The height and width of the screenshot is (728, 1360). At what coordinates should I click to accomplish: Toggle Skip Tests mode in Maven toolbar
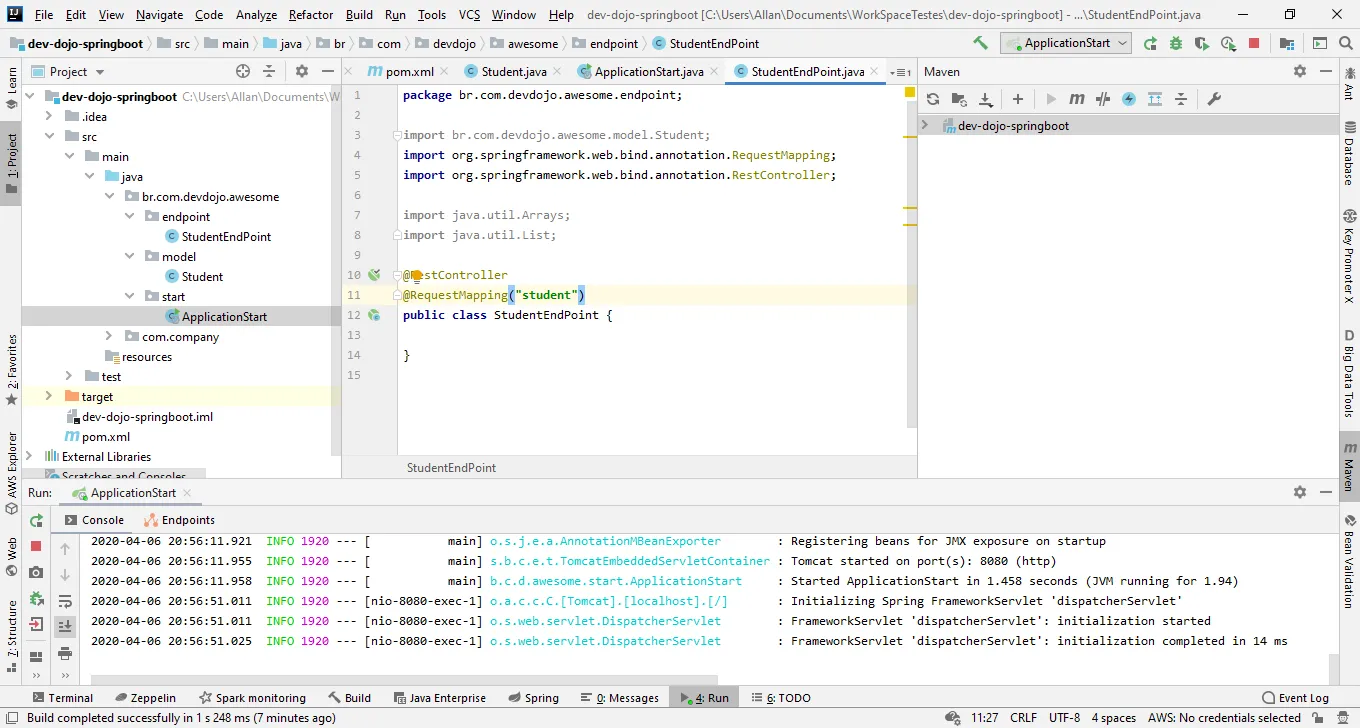(x=1129, y=99)
